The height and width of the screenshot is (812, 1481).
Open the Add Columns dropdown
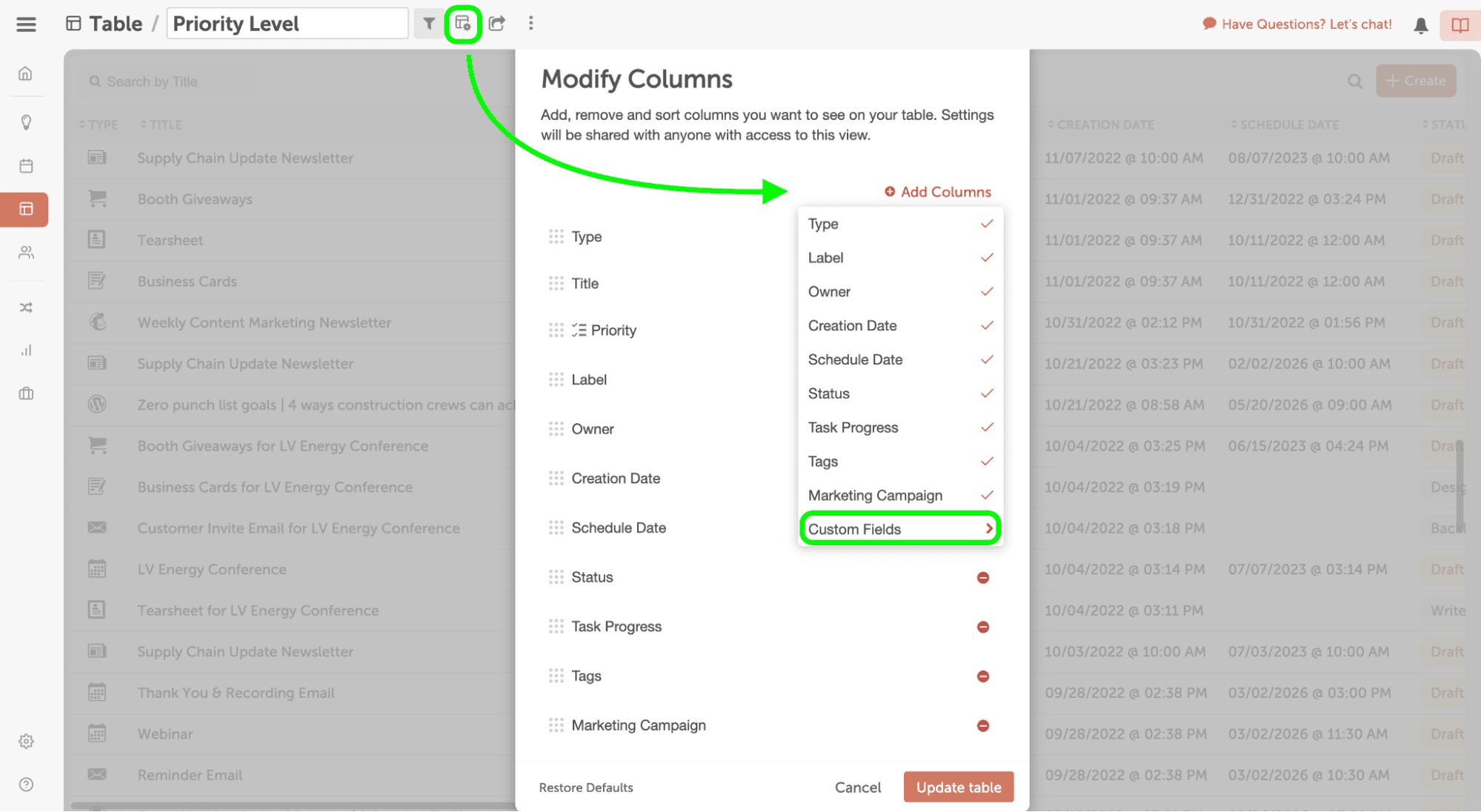[x=937, y=192]
